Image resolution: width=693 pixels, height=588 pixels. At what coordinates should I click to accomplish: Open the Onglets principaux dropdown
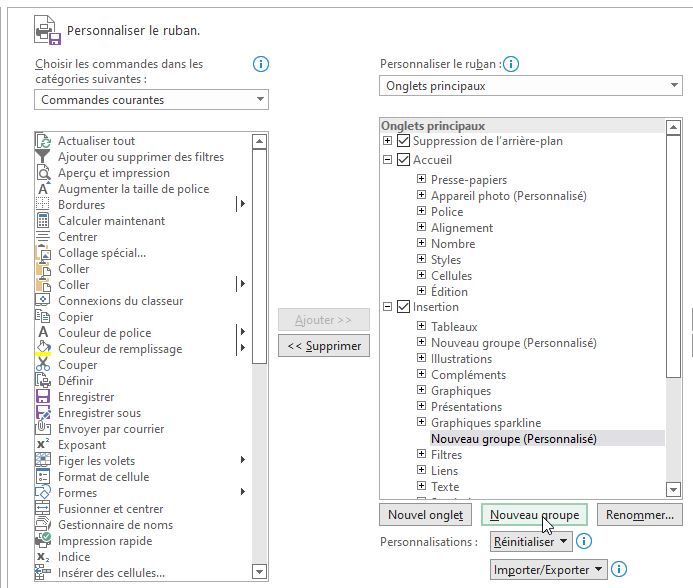pos(531,86)
